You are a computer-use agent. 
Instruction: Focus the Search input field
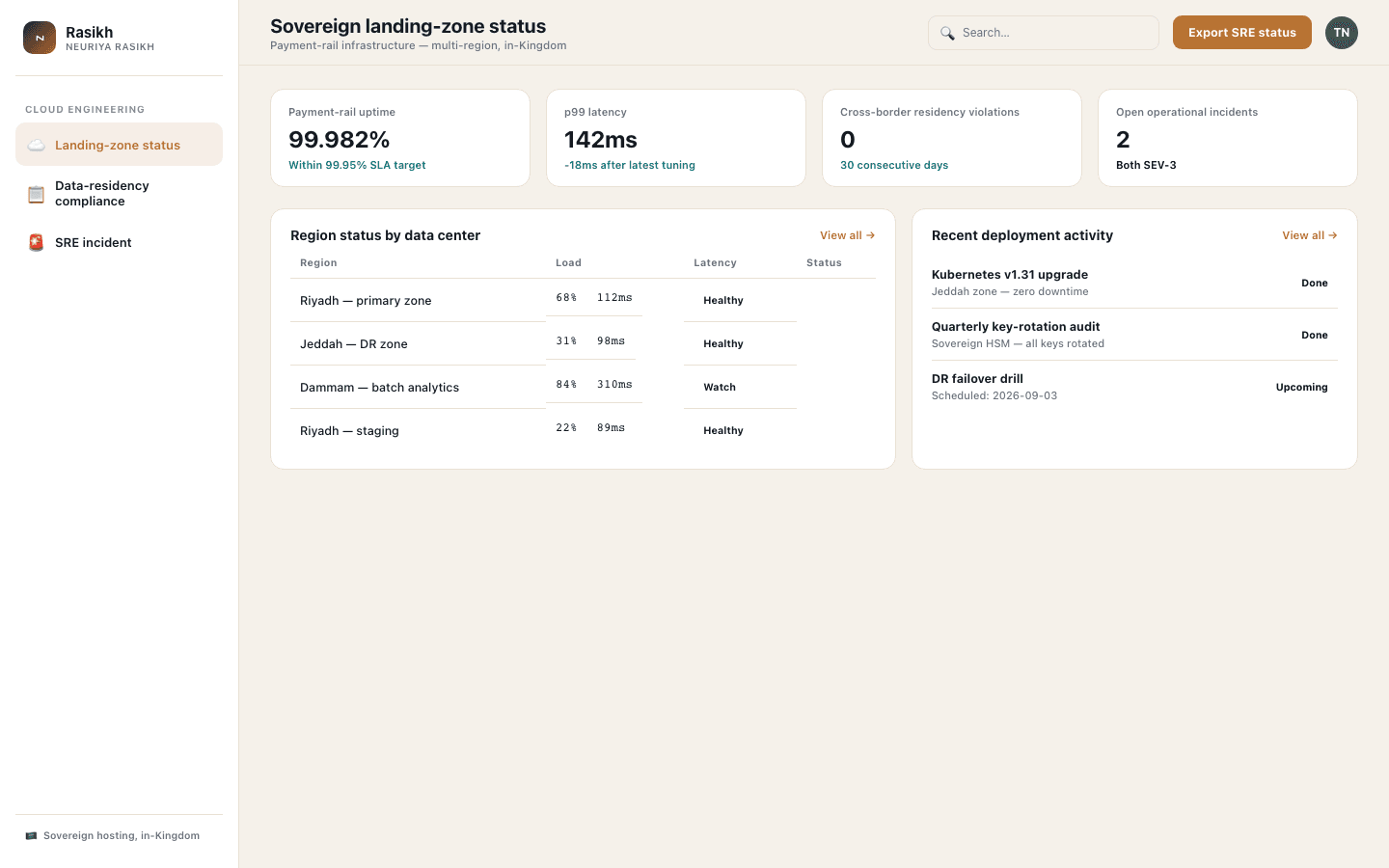pos(1044,33)
